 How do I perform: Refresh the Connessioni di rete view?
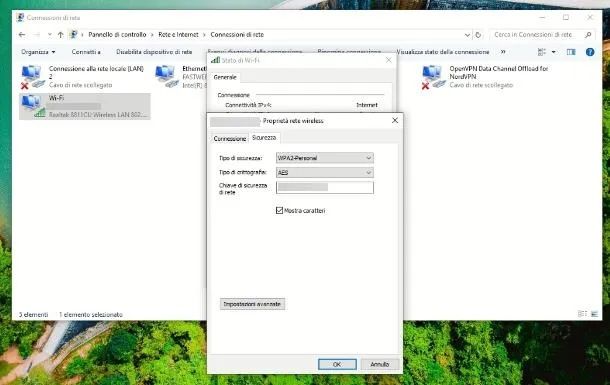coord(478,35)
